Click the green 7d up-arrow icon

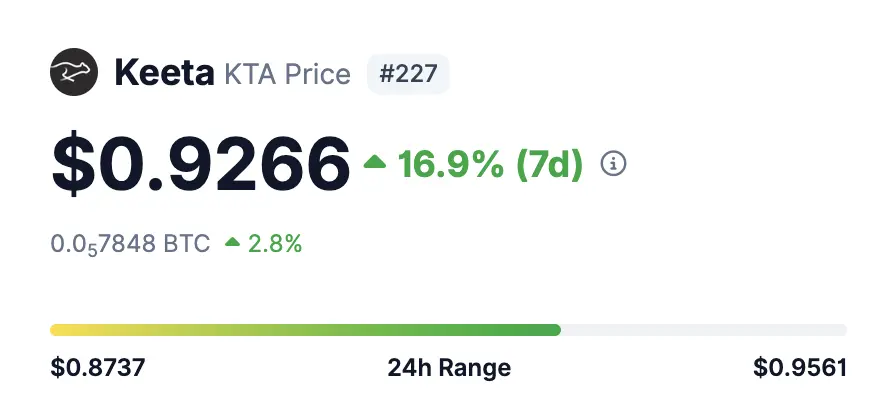[374, 163]
